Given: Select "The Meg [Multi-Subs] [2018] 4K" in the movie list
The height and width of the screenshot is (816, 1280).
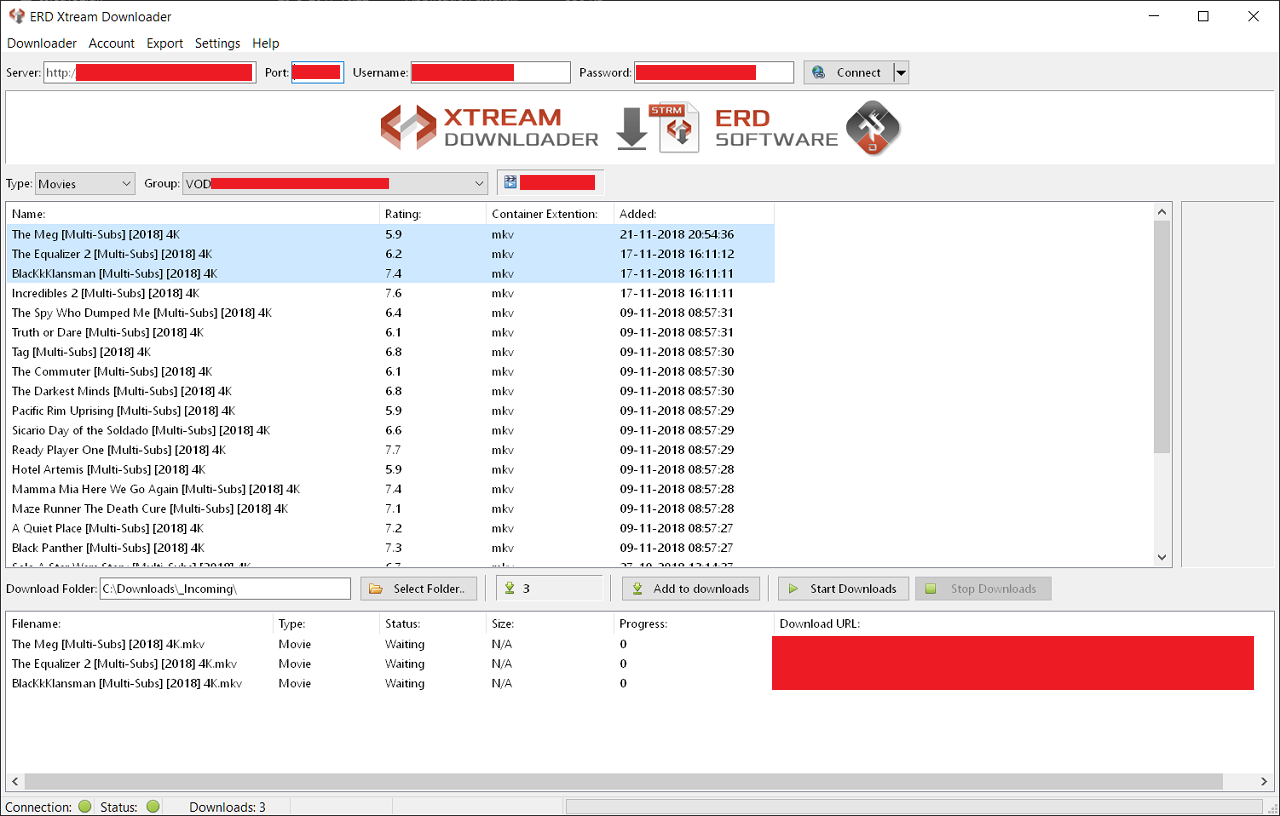Looking at the screenshot, I should pyautogui.click(x=390, y=234).
